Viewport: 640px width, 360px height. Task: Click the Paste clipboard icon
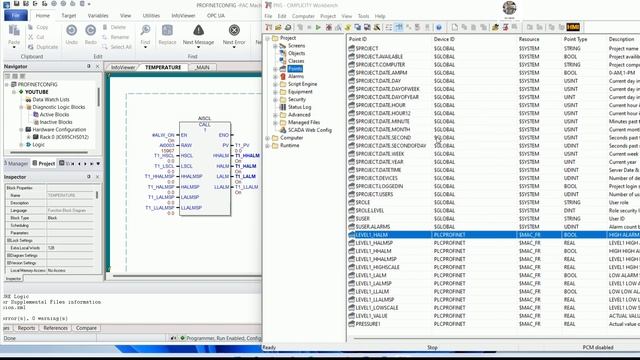14,31
